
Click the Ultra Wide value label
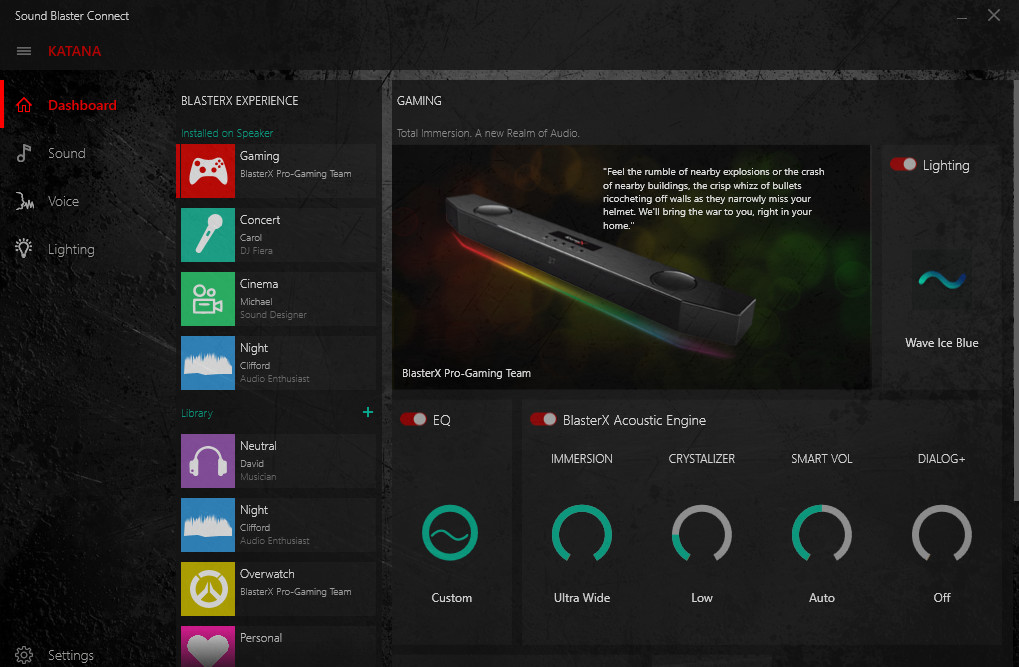[x=582, y=597]
